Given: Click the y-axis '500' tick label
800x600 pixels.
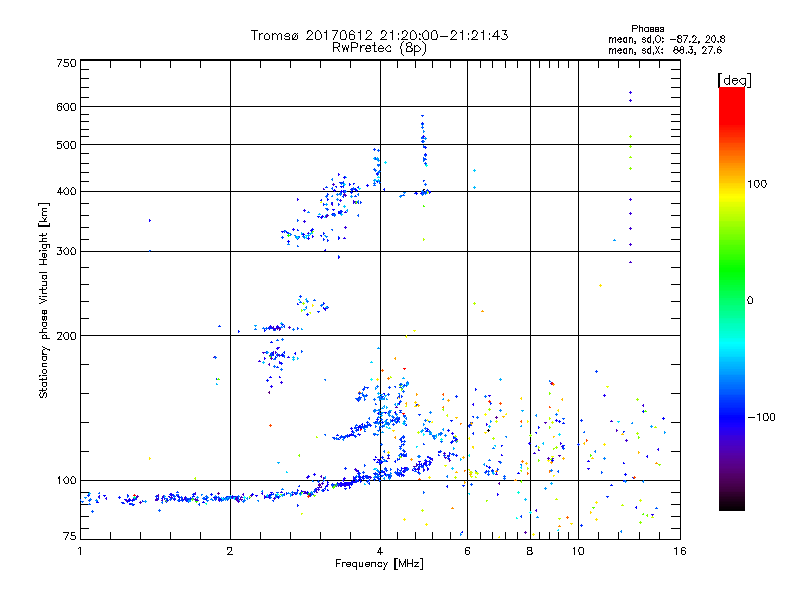Looking at the screenshot, I should pos(67,145).
